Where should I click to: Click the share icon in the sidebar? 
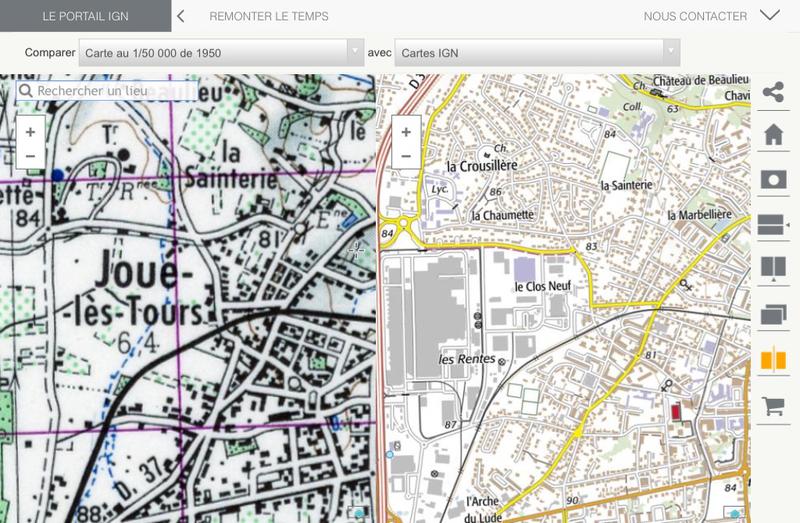[772, 93]
